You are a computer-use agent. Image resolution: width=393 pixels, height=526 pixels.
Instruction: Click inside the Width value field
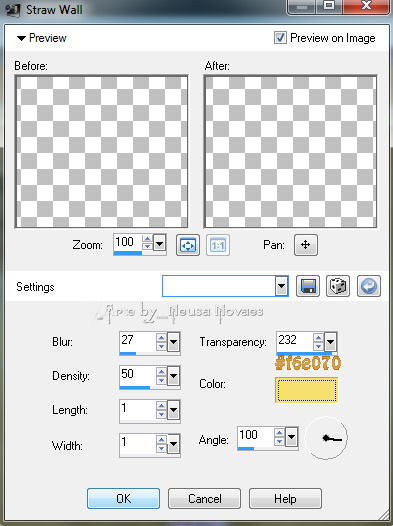click(x=137, y=443)
